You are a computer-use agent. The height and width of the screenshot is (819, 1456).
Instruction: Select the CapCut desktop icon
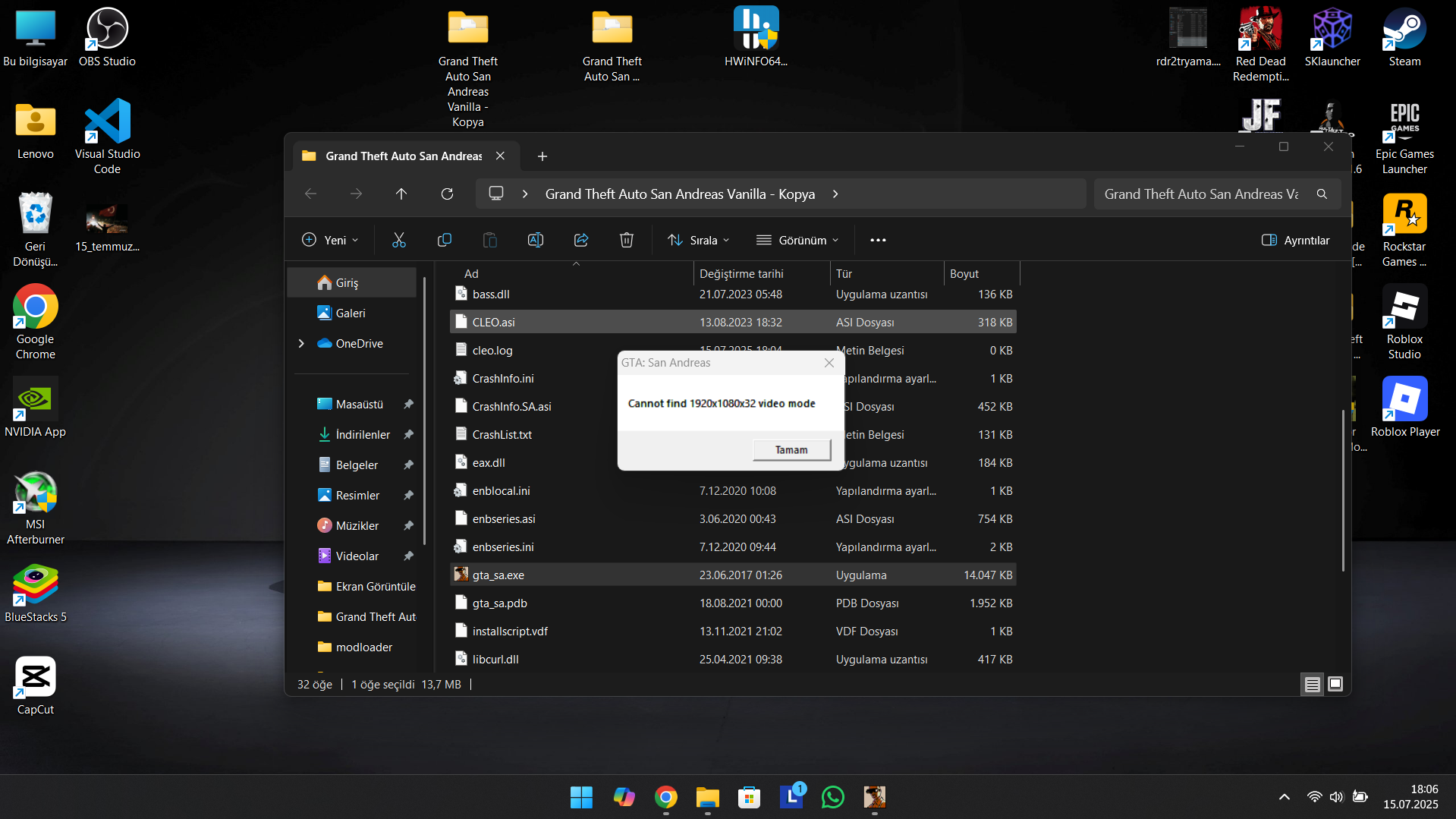coord(36,685)
